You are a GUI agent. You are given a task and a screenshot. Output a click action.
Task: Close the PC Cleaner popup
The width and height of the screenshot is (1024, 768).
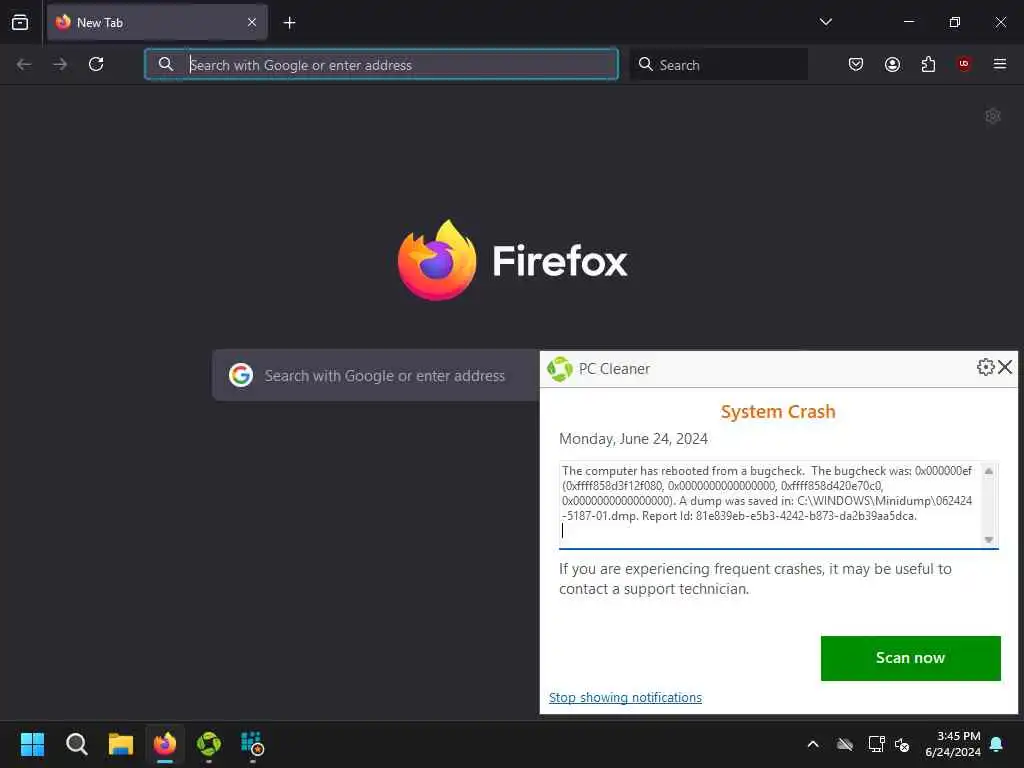click(1006, 367)
